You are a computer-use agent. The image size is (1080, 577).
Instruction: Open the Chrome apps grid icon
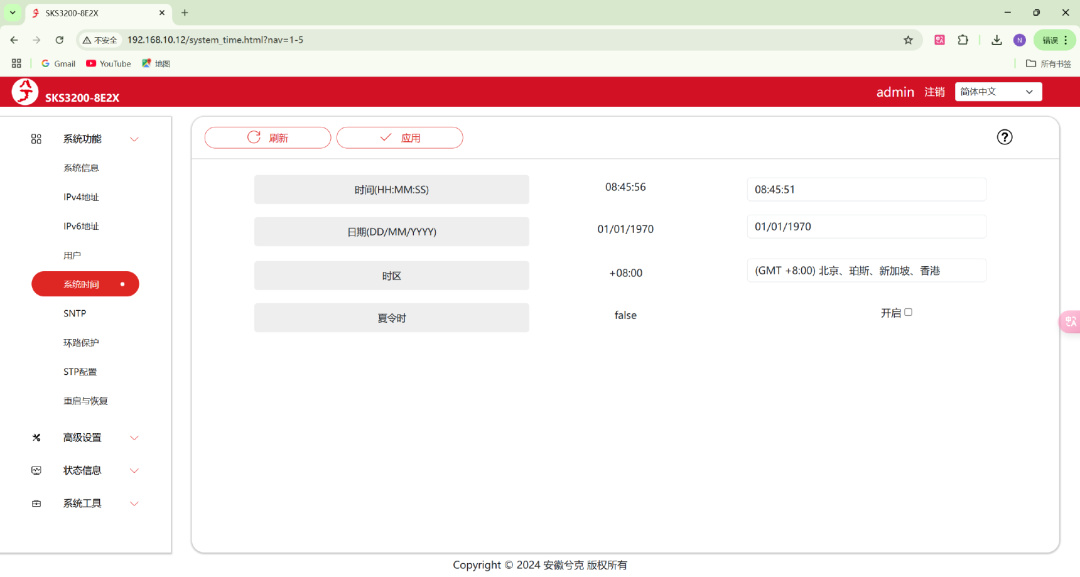pyautogui.click(x=17, y=63)
